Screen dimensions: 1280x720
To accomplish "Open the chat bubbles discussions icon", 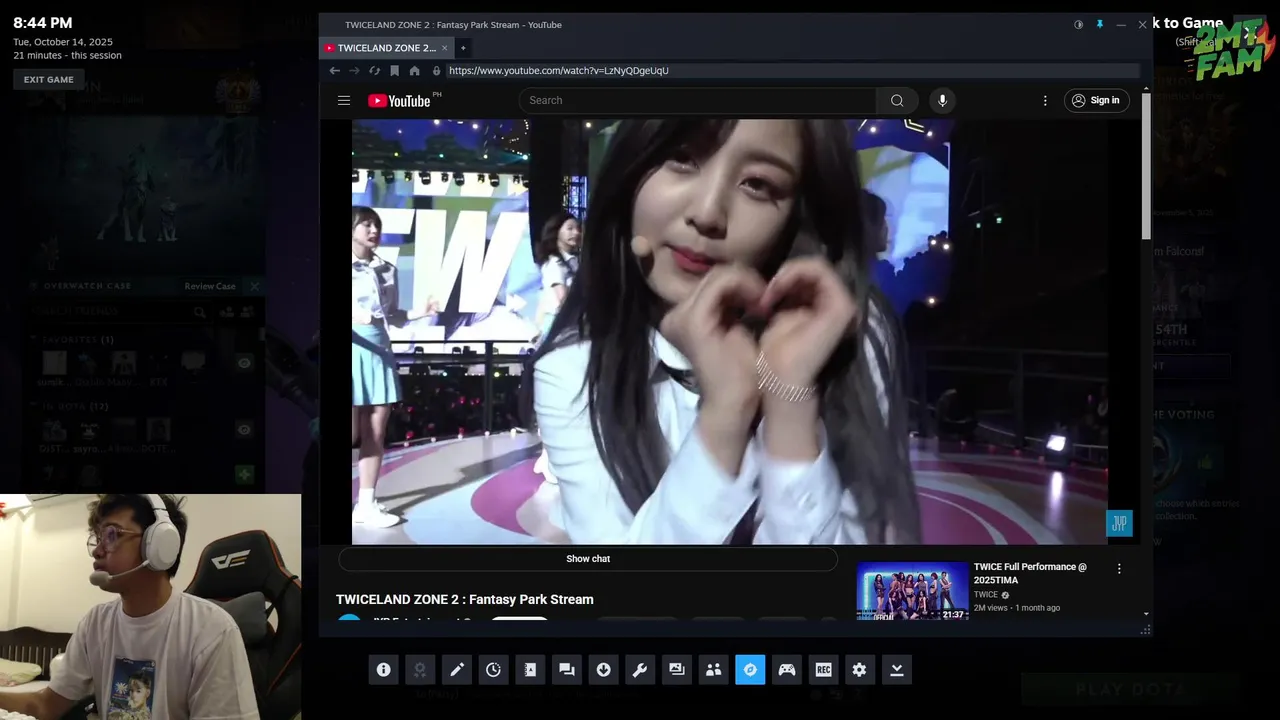I will (567, 670).
